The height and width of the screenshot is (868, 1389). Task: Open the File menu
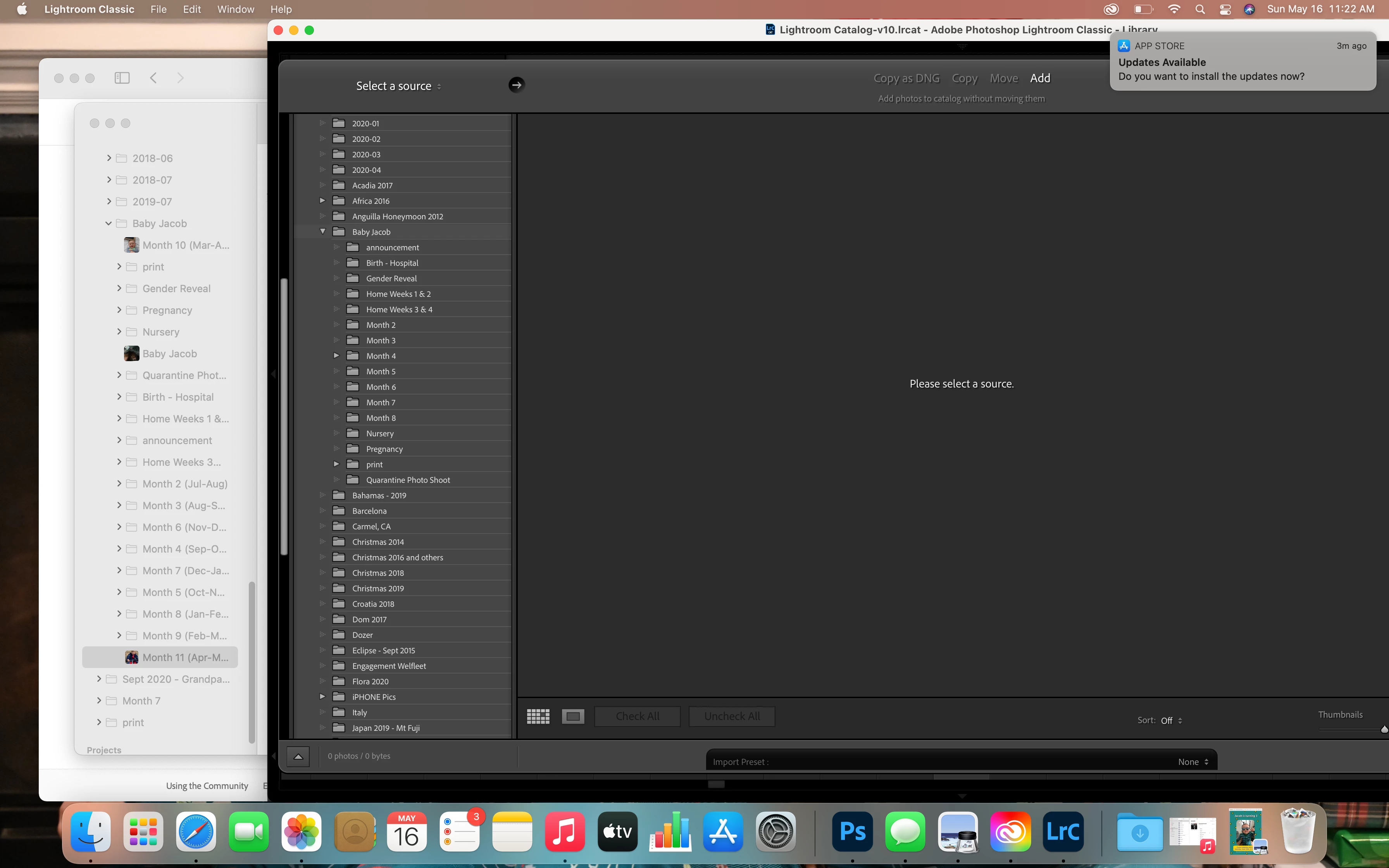point(159,9)
